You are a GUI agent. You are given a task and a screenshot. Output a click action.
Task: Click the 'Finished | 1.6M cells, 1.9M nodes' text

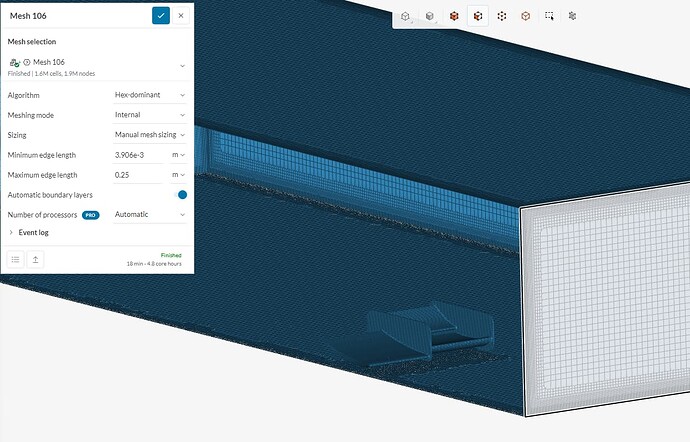point(51,74)
